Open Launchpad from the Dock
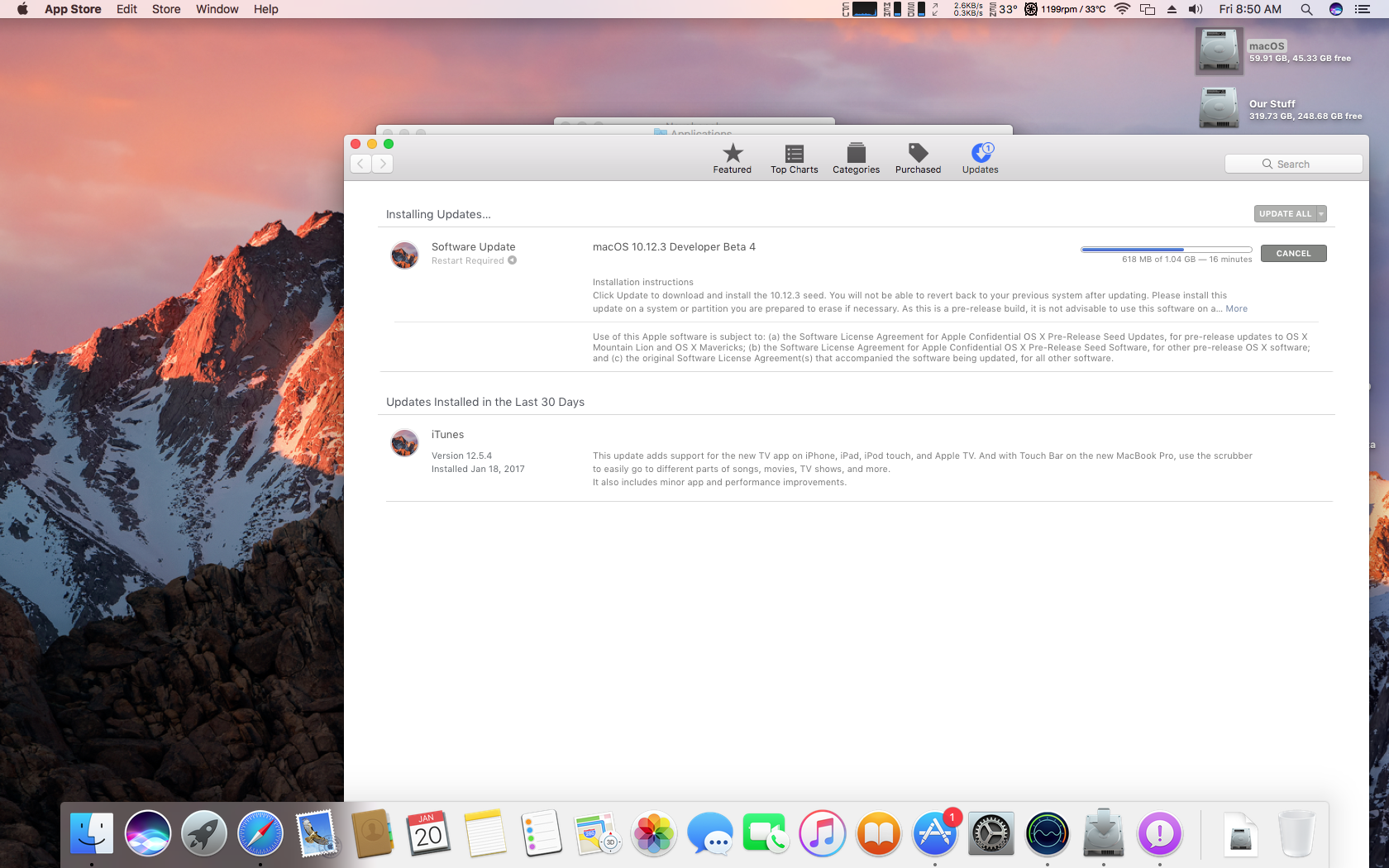This screenshot has height=868, width=1389. coord(204,833)
